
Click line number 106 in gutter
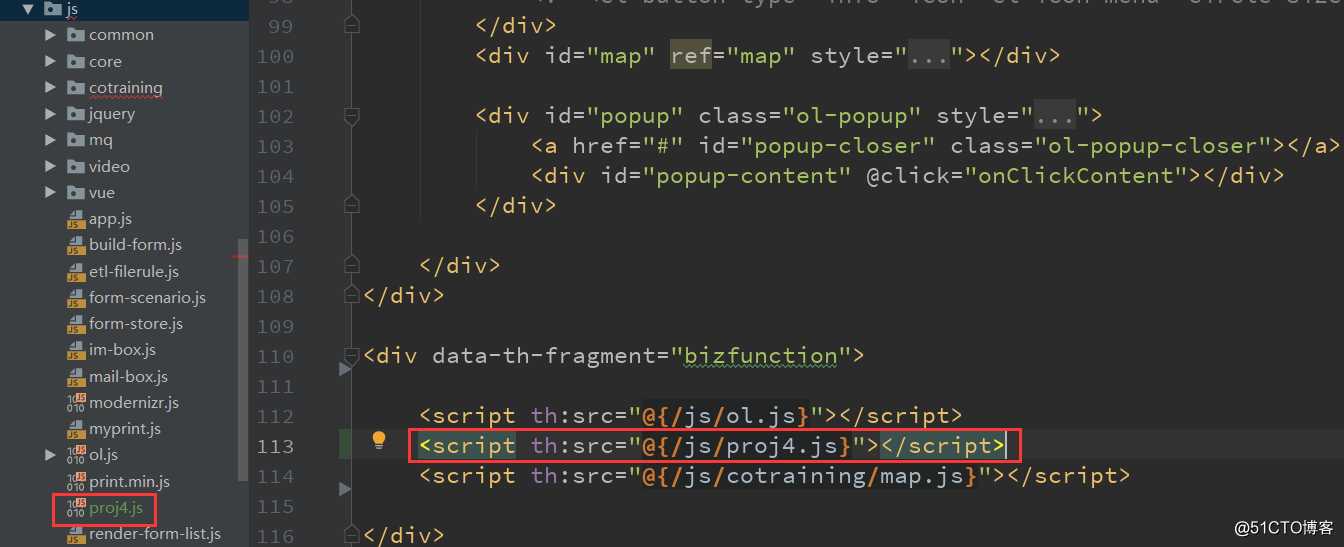(x=276, y=236)
